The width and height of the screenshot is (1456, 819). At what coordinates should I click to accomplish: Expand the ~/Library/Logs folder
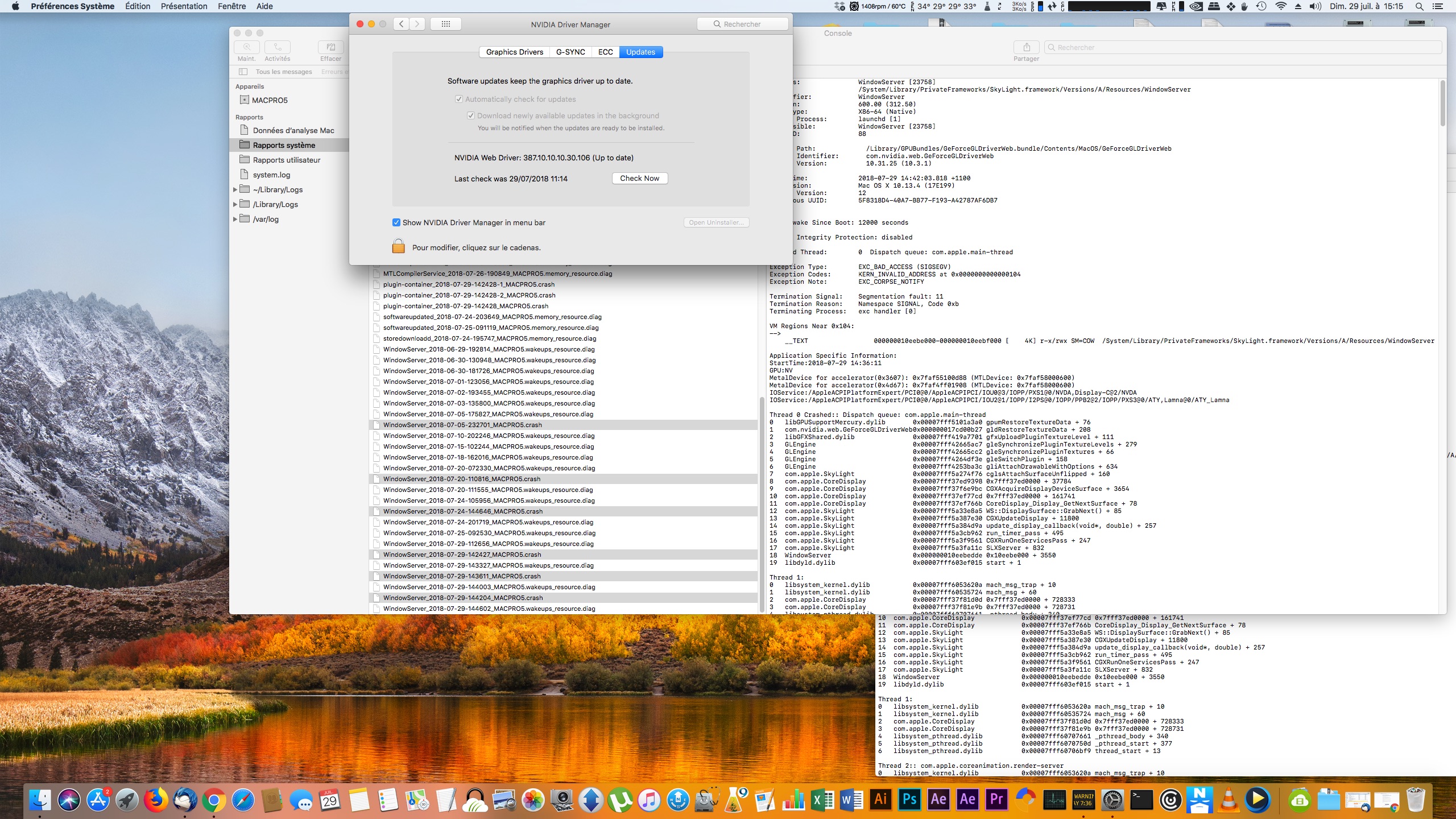tap(235, 189)
